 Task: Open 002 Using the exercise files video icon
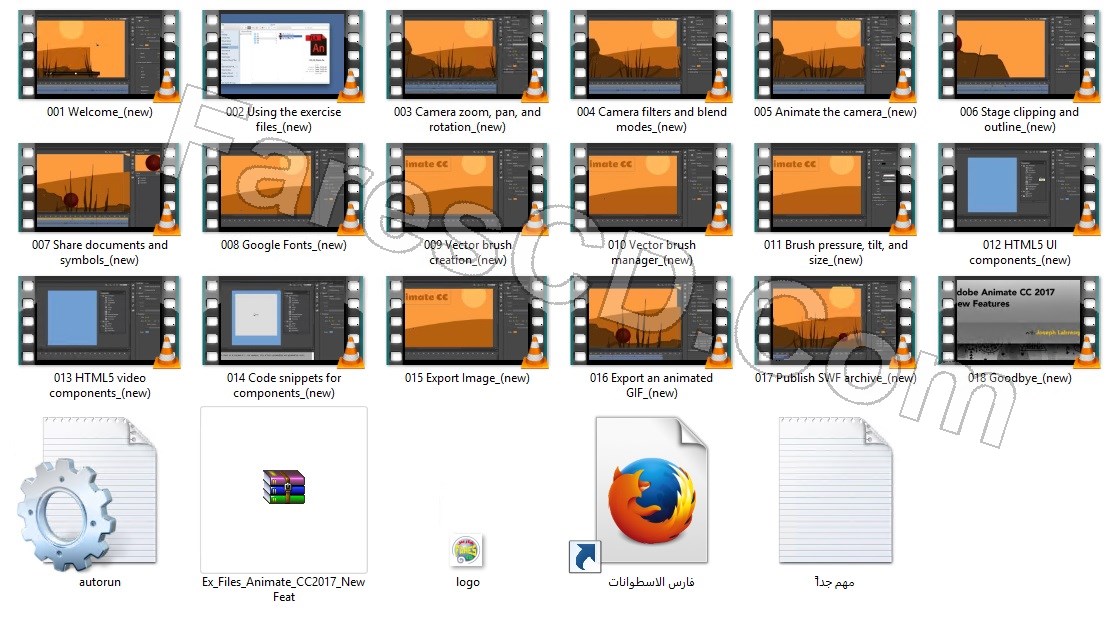pyautogui.click(x=283, y=55)
